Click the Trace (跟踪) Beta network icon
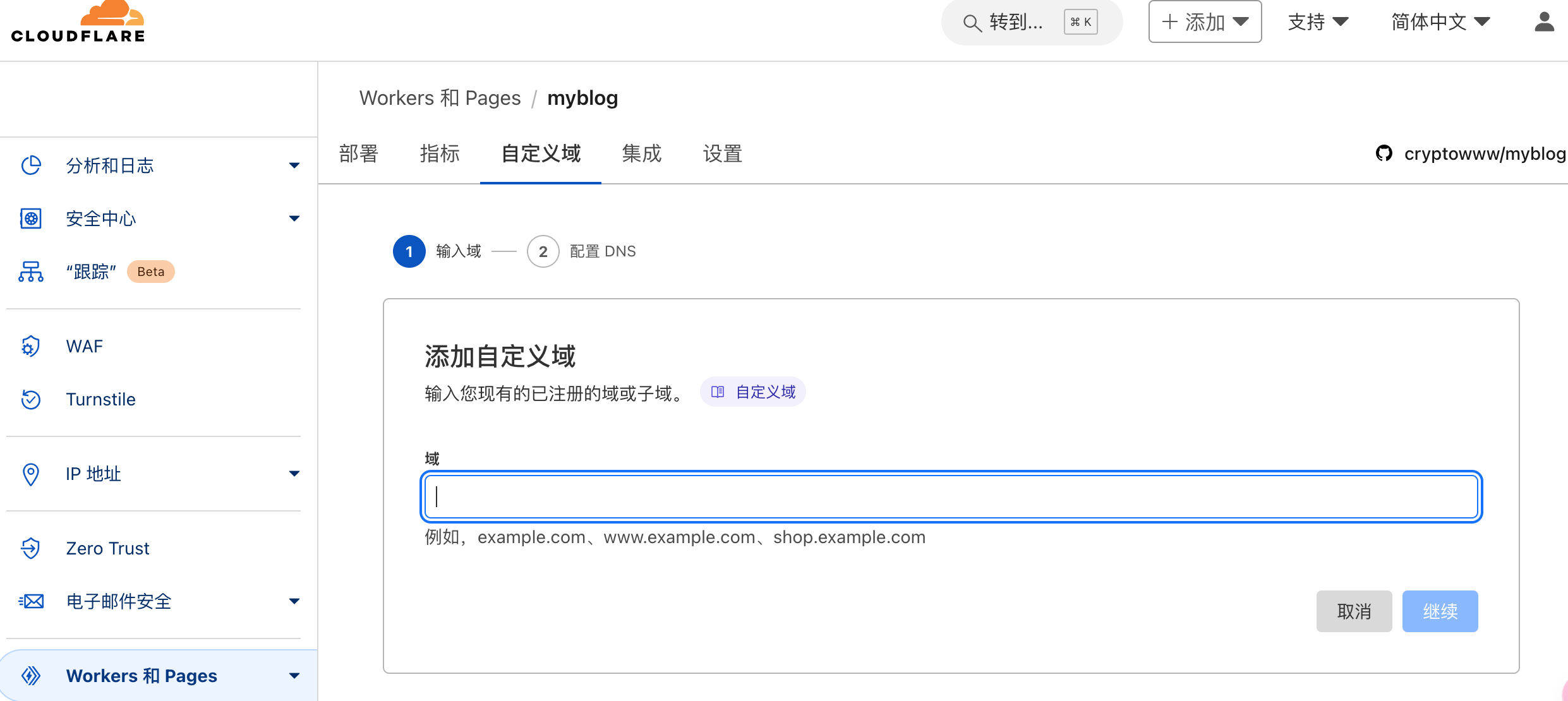The width and height of the screenshot is (1568, 701). [x=31, y=272]
